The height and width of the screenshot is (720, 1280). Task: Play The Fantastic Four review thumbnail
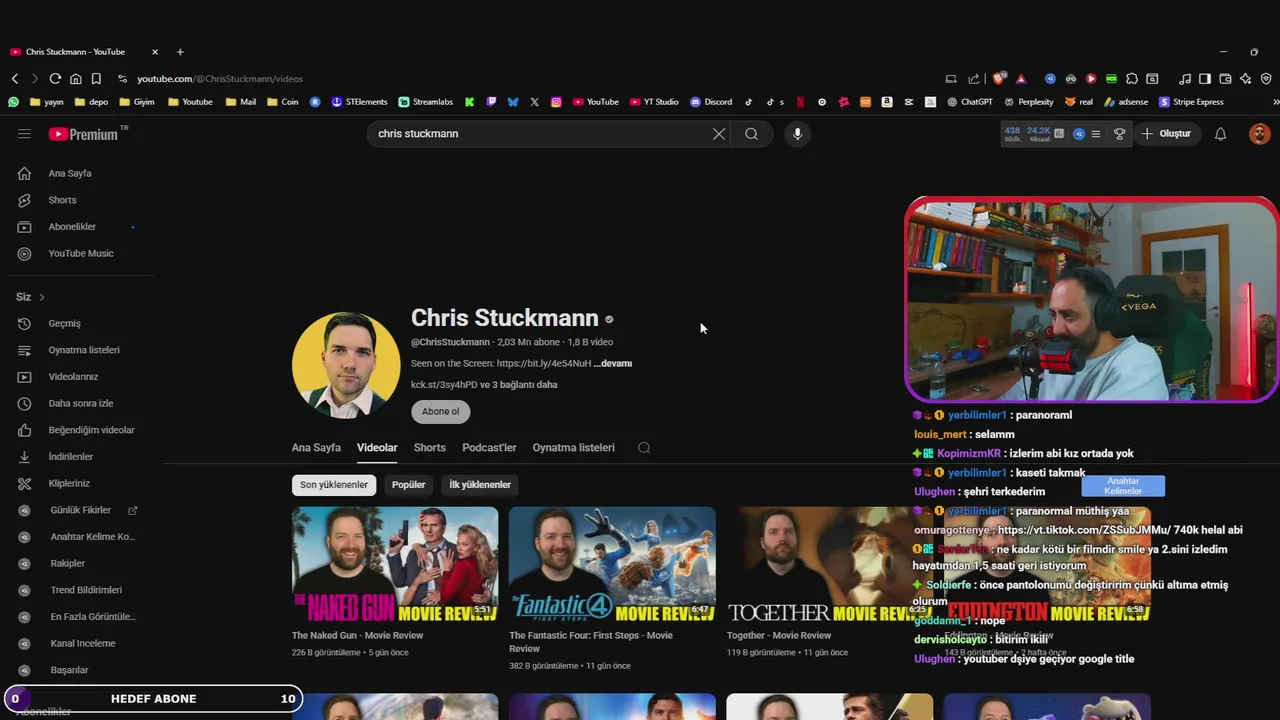pyautogui.click(x=612, y=565)
